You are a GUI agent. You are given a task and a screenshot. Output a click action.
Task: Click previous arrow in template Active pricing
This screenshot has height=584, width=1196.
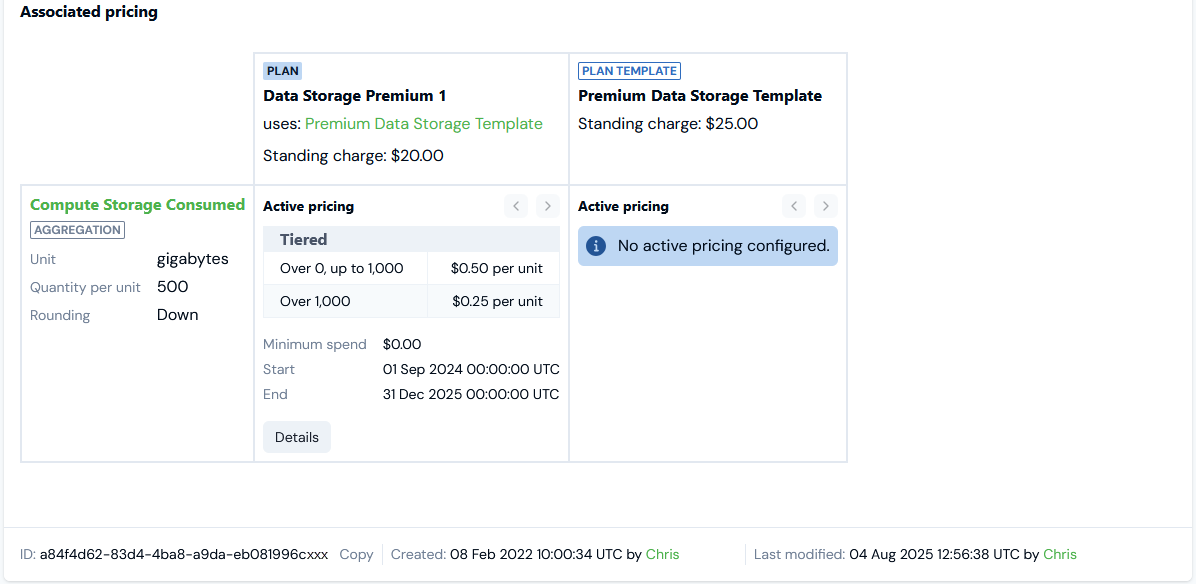794,206
